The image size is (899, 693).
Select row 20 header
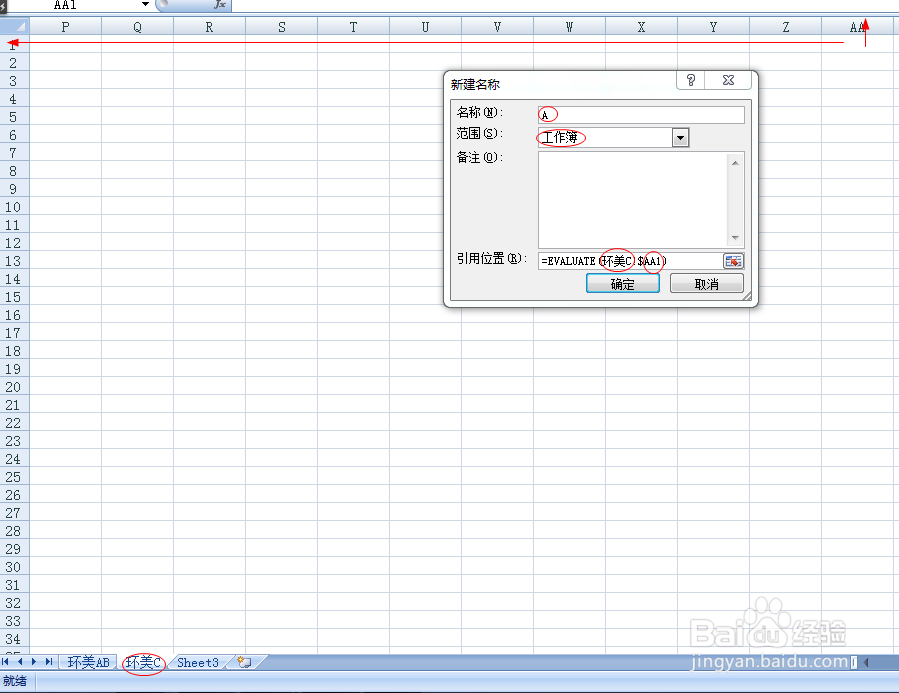13,387
